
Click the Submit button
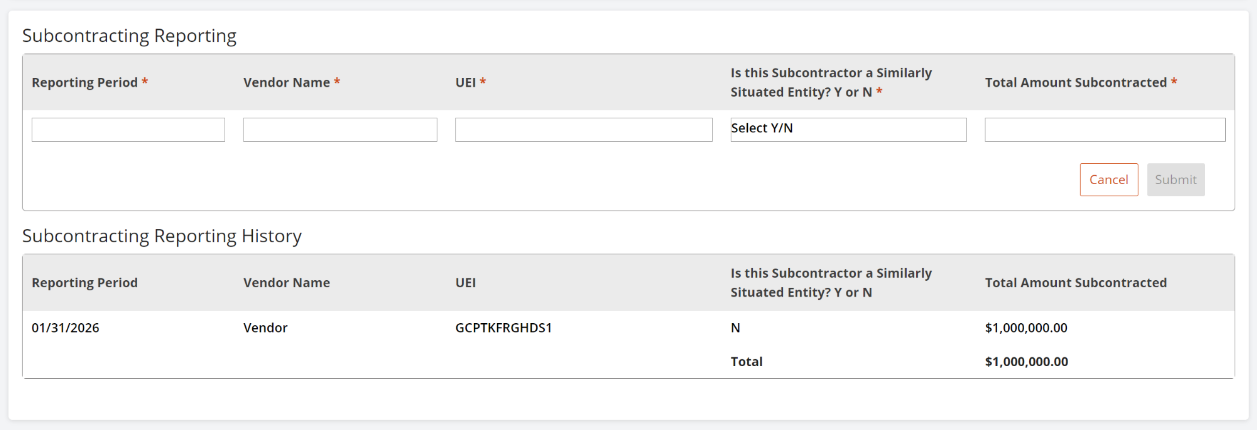pos(1175,180)
